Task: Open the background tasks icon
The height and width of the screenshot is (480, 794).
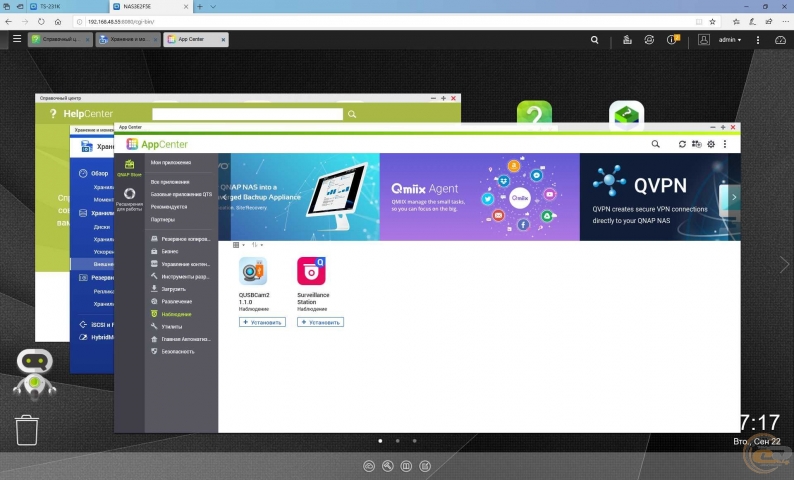Action: [627, 39]
